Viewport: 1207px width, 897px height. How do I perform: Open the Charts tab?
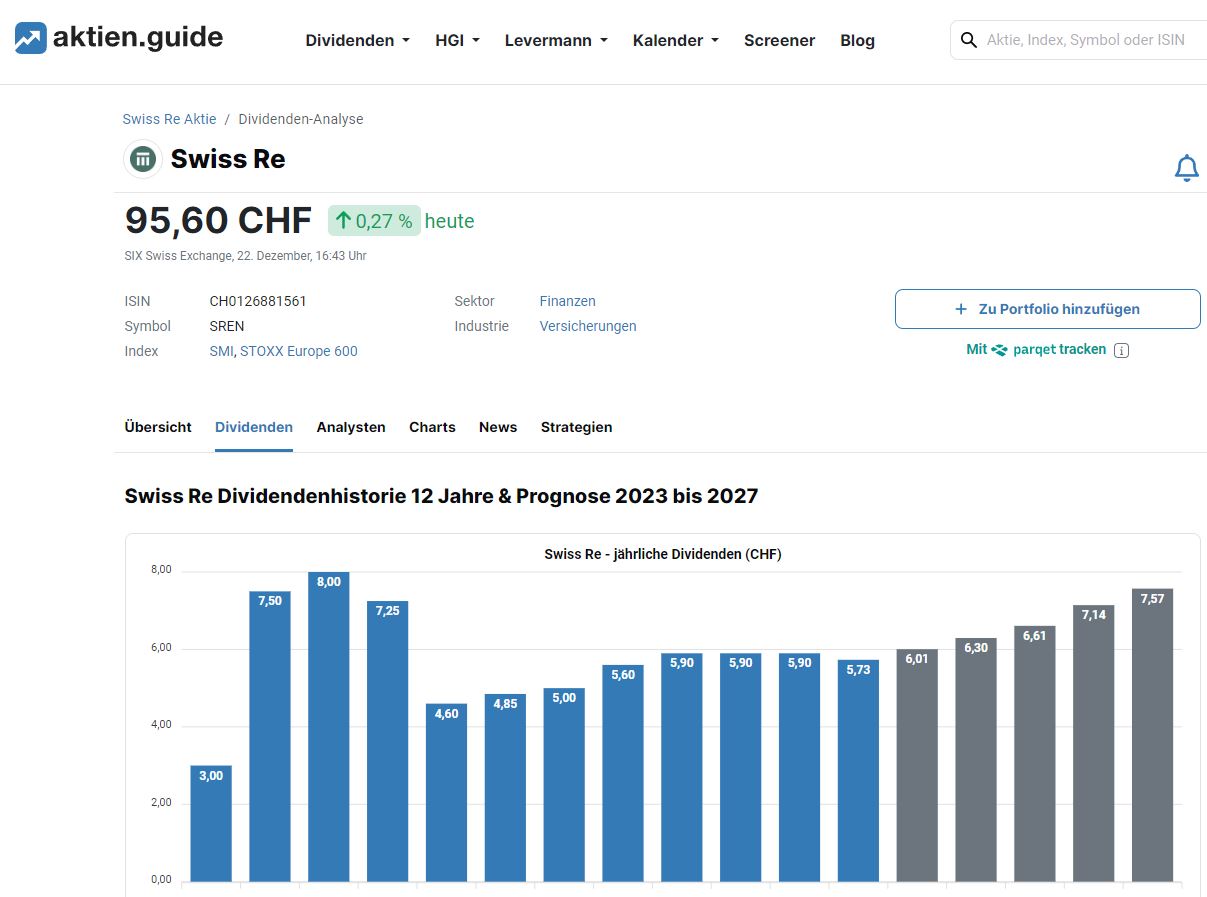click(432, 427)
